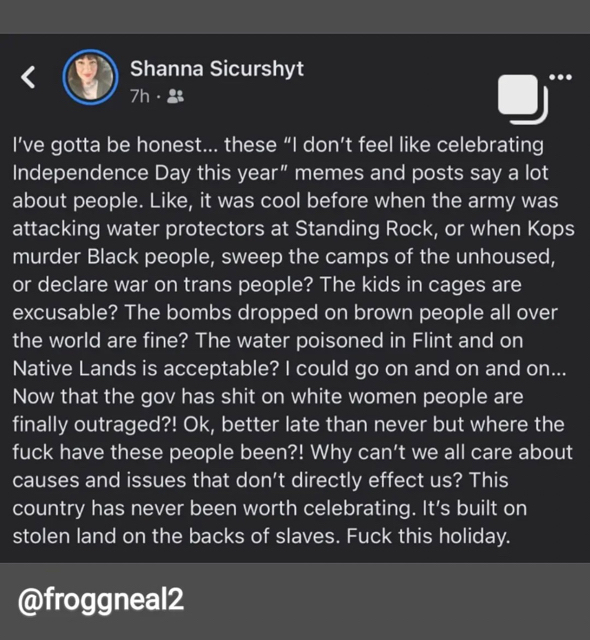Click the 7h post timestamp
Screen dimensions: 590x640
[140, 97]
